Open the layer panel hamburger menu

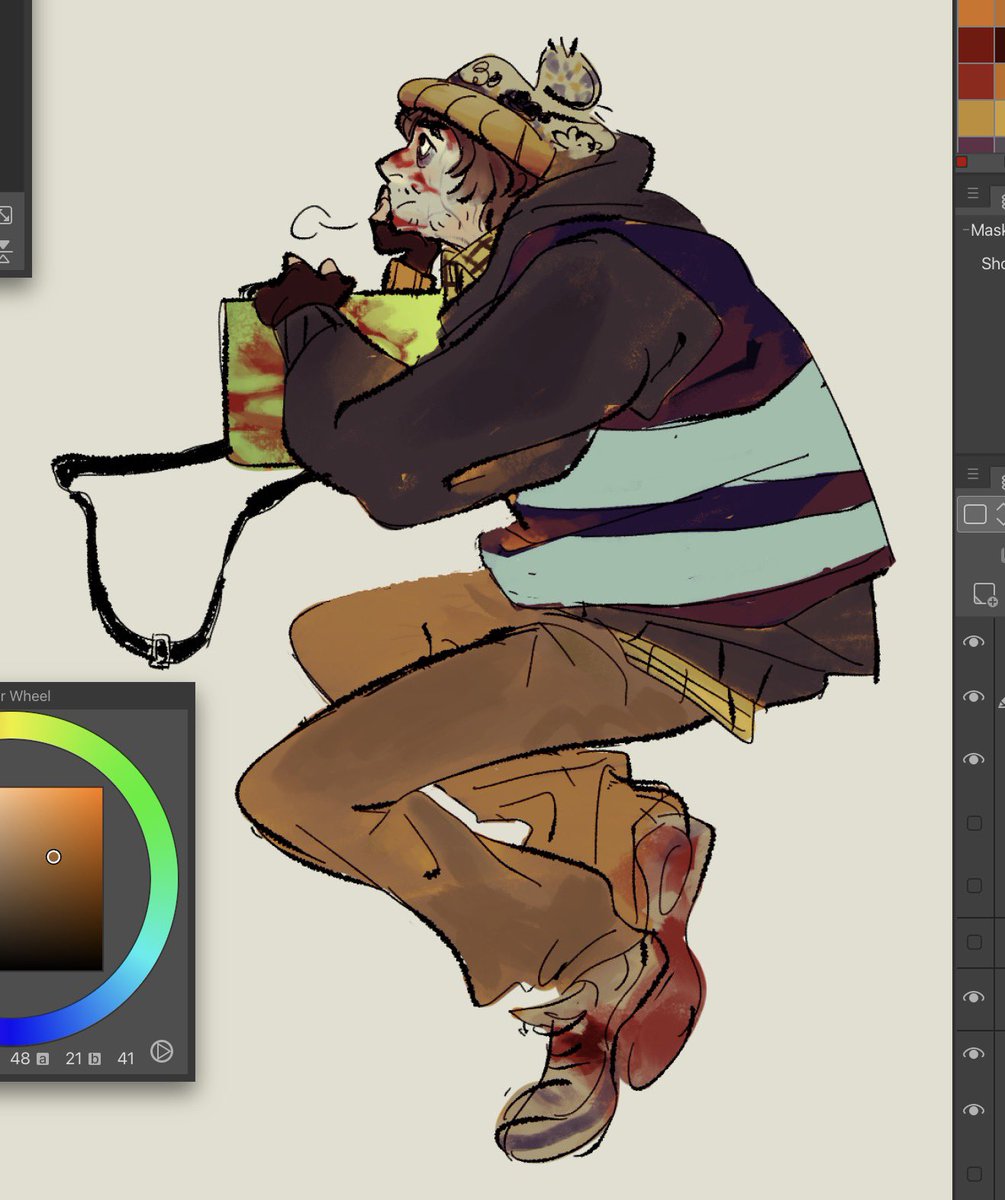click(x=973, y=475)
